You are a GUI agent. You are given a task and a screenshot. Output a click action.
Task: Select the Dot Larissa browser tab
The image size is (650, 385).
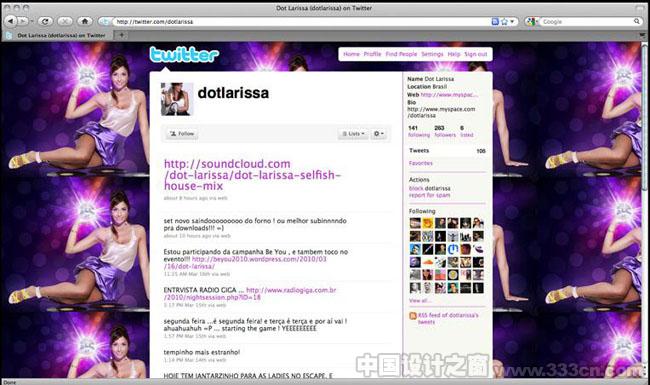58,36
